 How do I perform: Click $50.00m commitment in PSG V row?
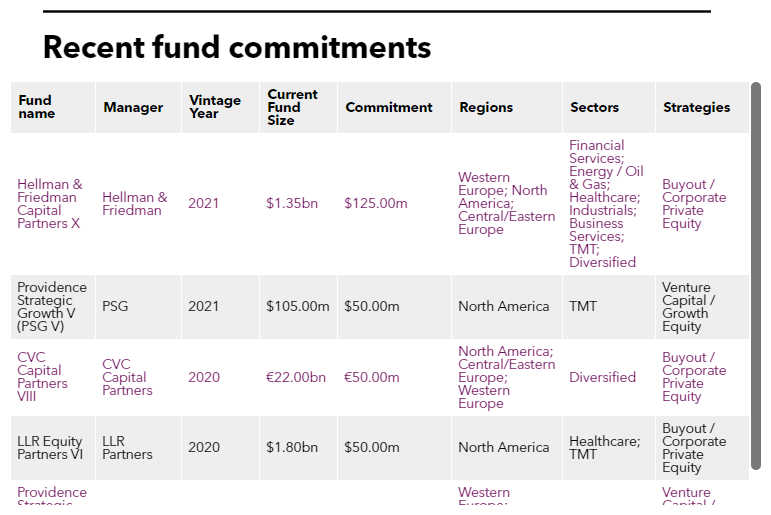pyautogui.click(x=372, y=306)
